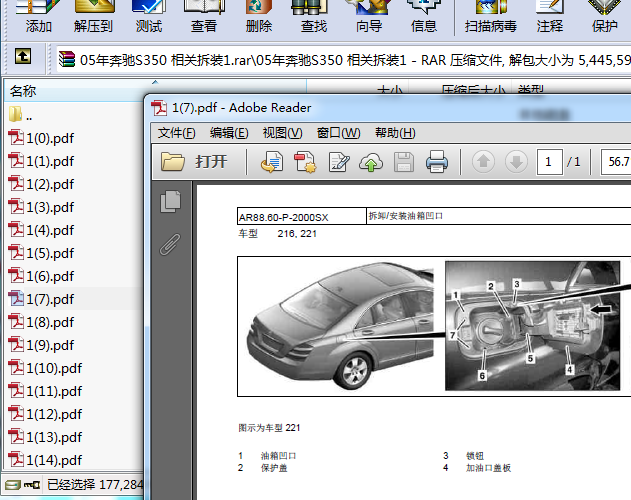Select file 1(10).pdf in WinRAR list
631x500 pixels.
pos(45,368)
